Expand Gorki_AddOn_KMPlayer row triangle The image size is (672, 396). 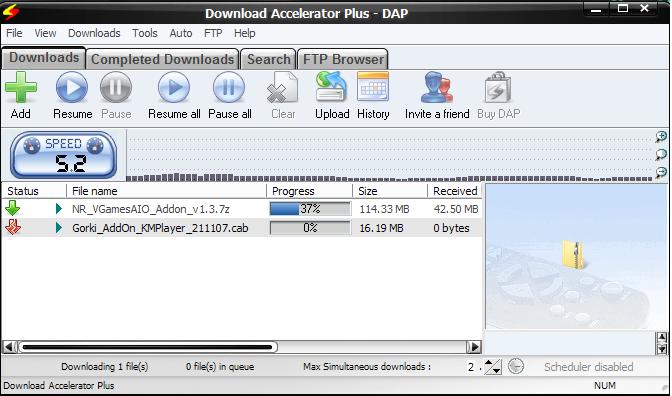59,228
